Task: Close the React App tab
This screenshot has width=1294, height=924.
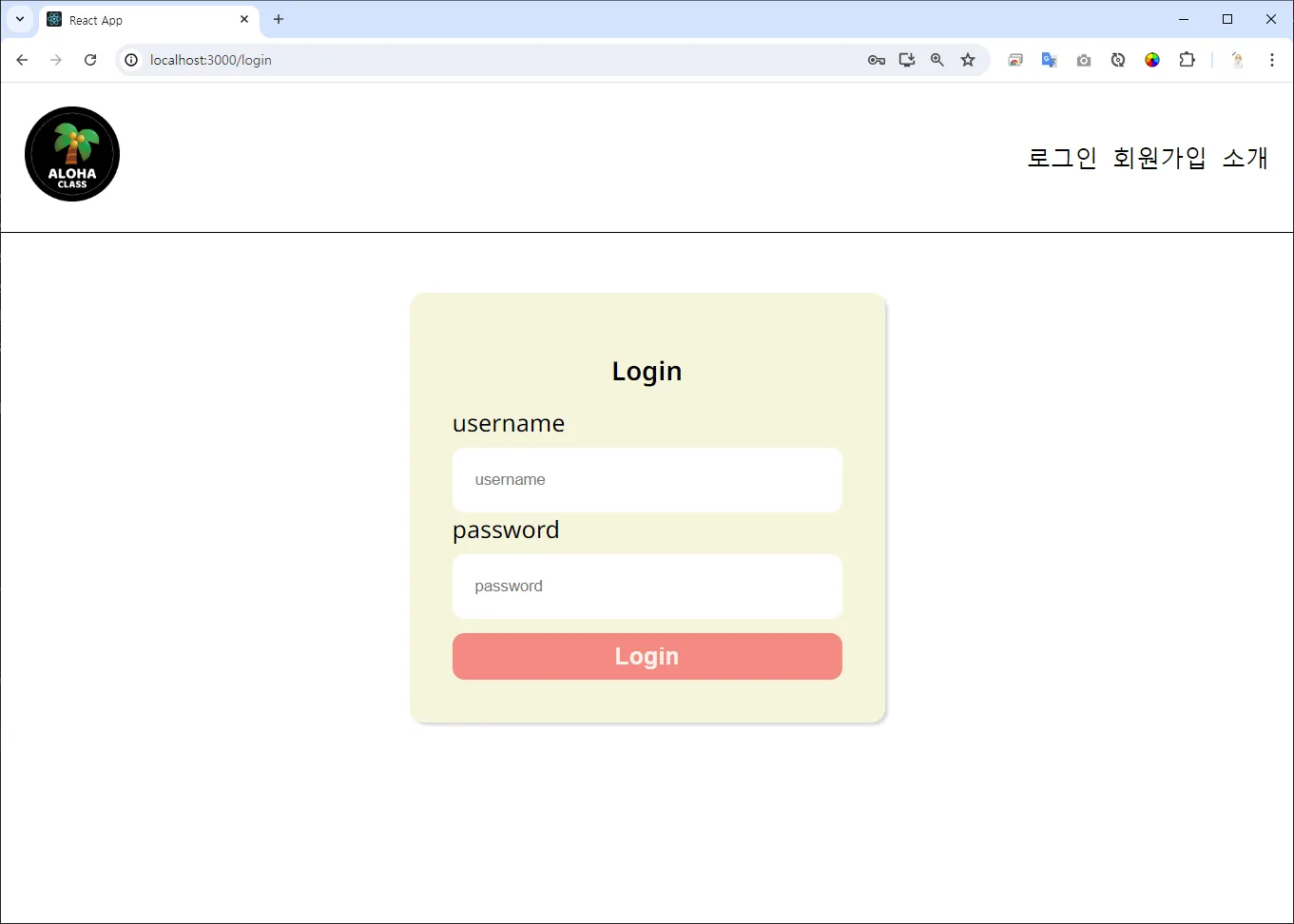Action: click(244, 19)
